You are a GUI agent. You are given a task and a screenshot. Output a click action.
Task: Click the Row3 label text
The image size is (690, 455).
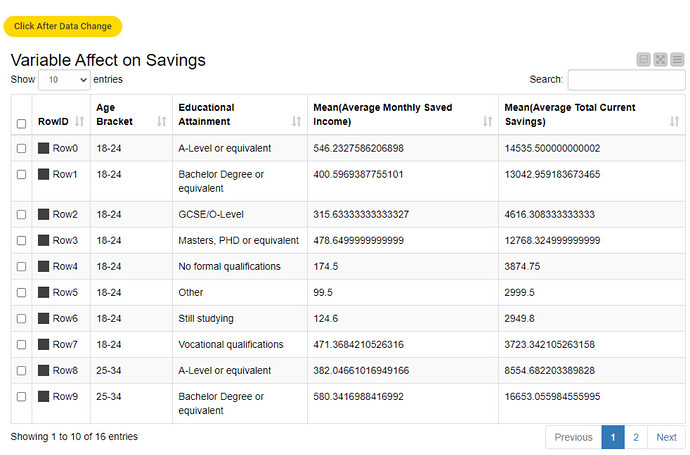[x=65, y=240]
